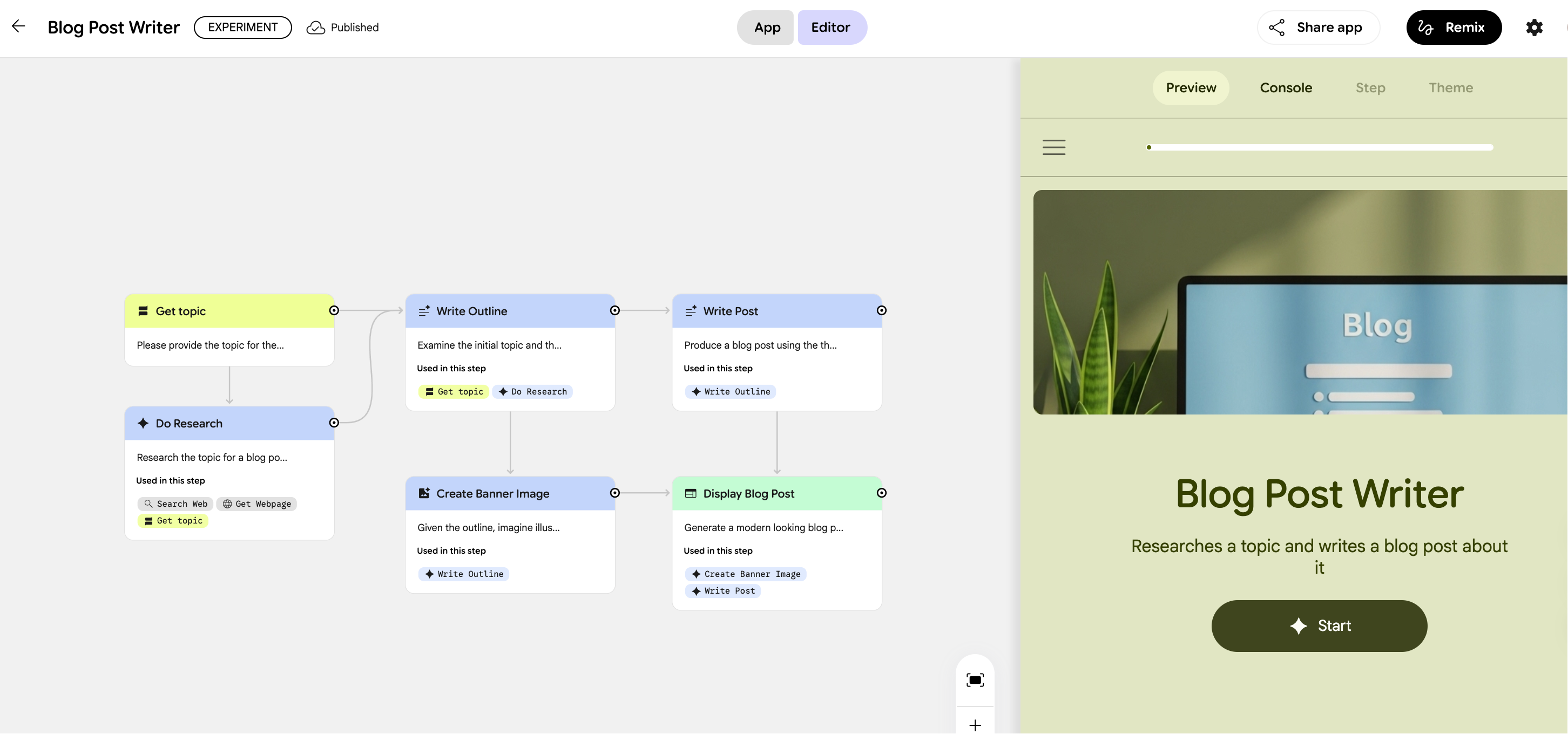Click the Write Post node's text-generate icon
1568x734 pixels.
pos(691,311)
